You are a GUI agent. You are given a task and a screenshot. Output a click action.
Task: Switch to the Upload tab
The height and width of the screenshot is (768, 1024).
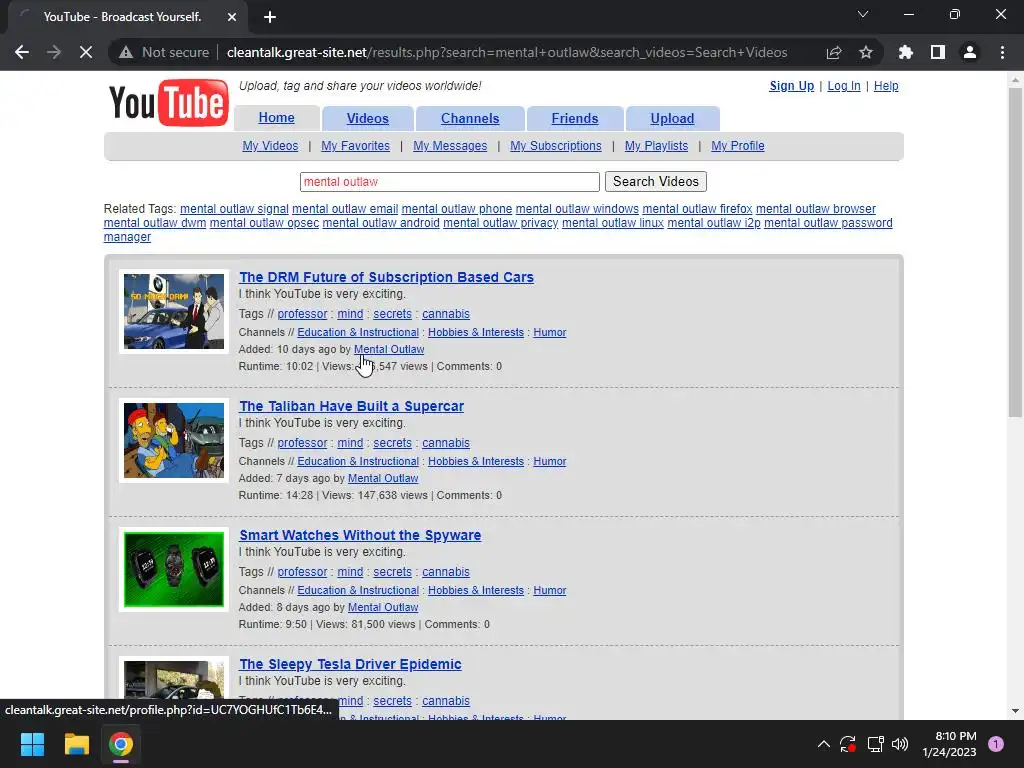click(x=672, y=118)
